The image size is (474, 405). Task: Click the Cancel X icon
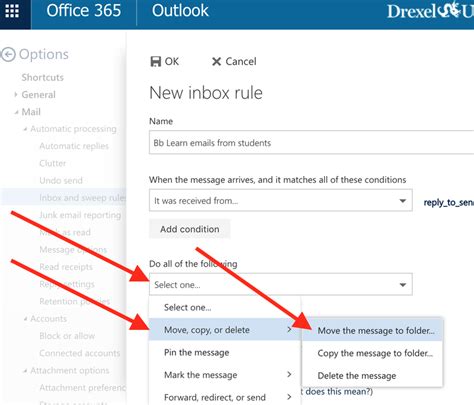click(x=216, y=62)
